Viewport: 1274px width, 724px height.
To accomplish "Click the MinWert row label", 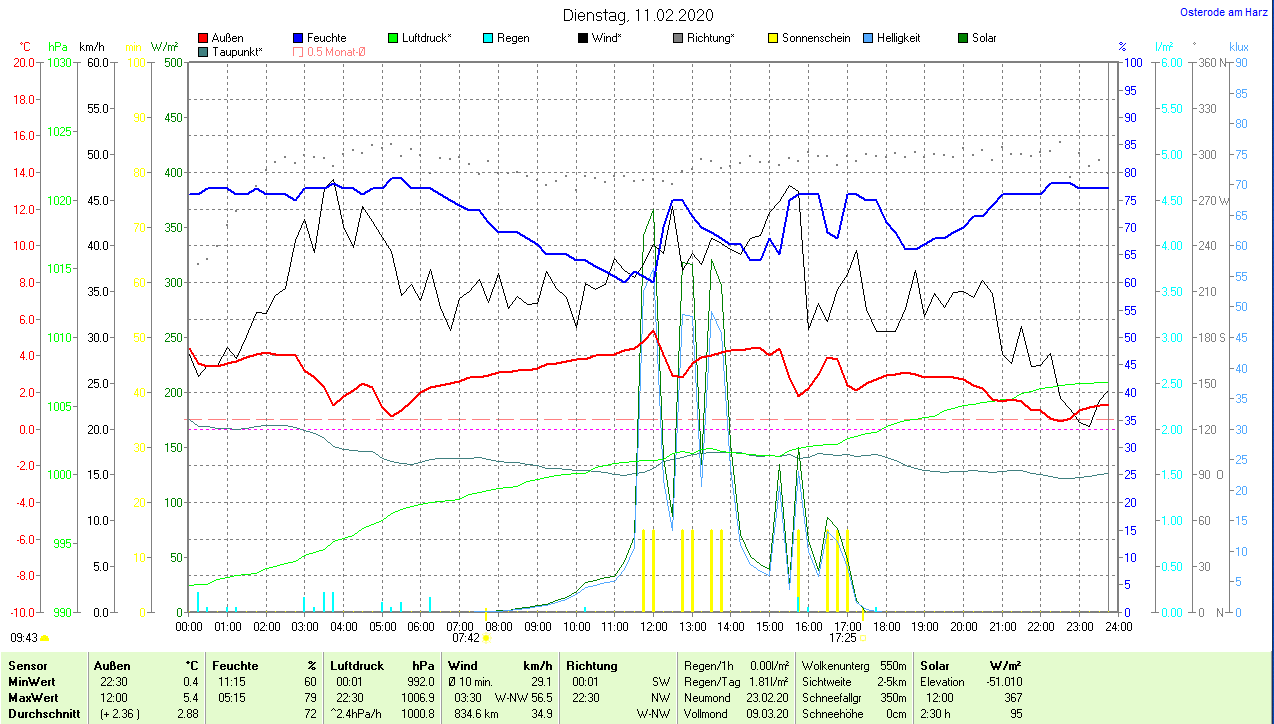I will pyautogui.click(x=31, y=681).
